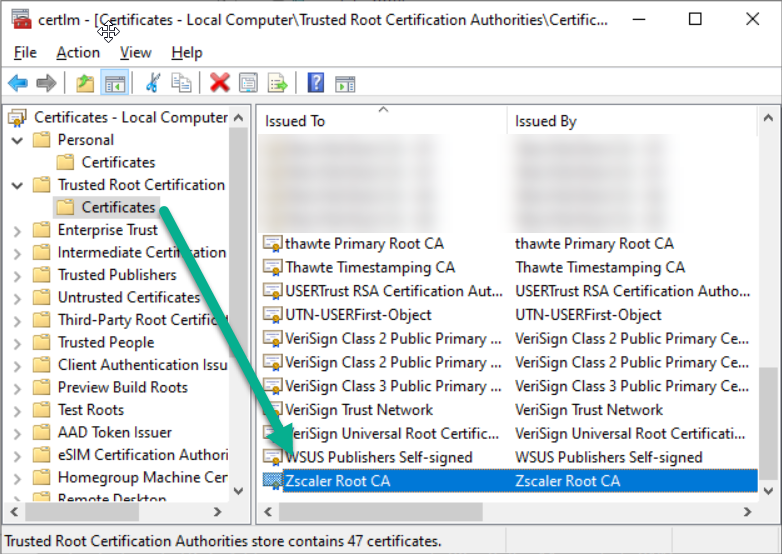782x554 pixels.
Task: Select Trusted Publishers folder in tree
Action: (x=117, y=275)
